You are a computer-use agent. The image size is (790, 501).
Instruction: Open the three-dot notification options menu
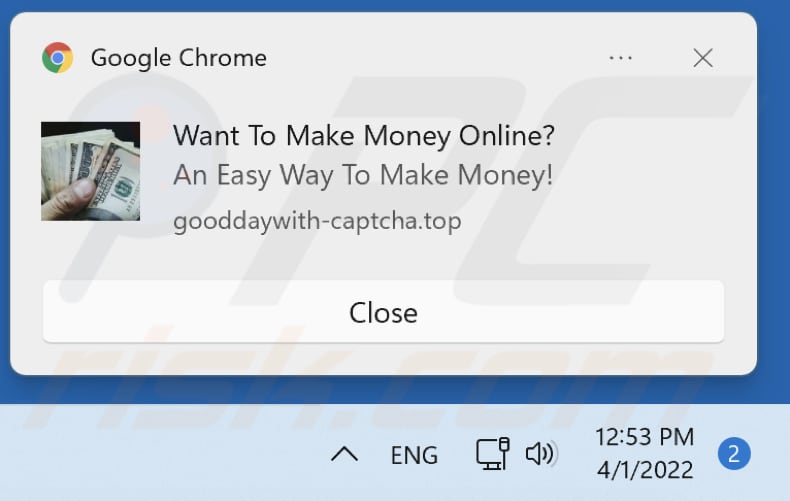coord(620,58)
